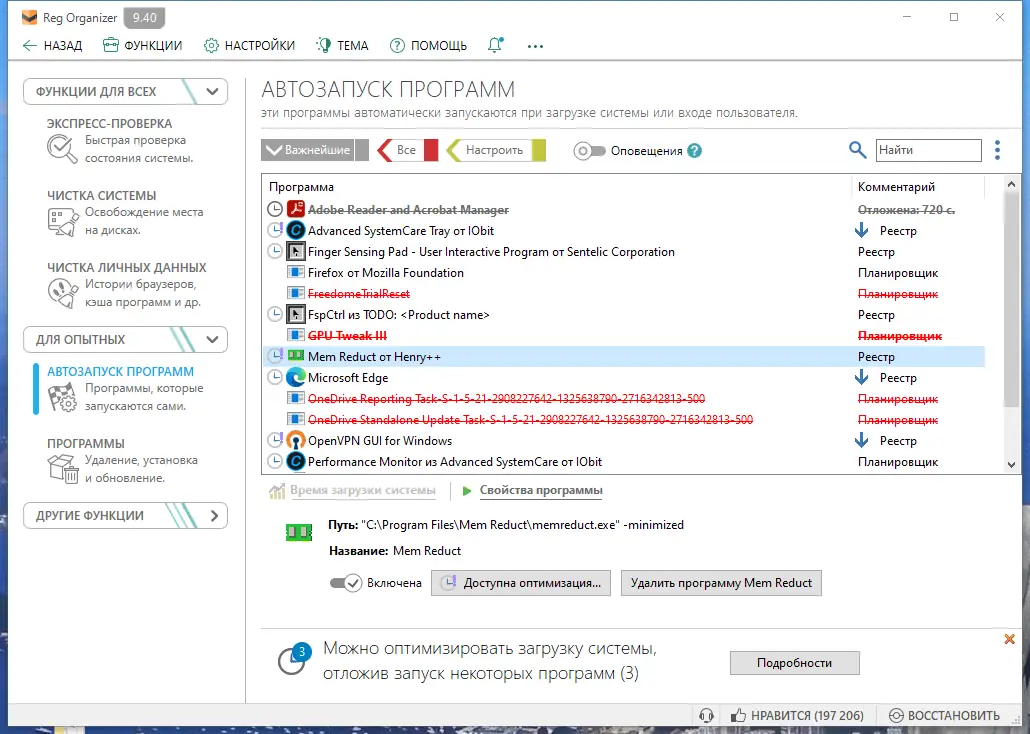Screen dimensions: 1030x734
Task: Click the Firefox task window icon
Action: 296,272
